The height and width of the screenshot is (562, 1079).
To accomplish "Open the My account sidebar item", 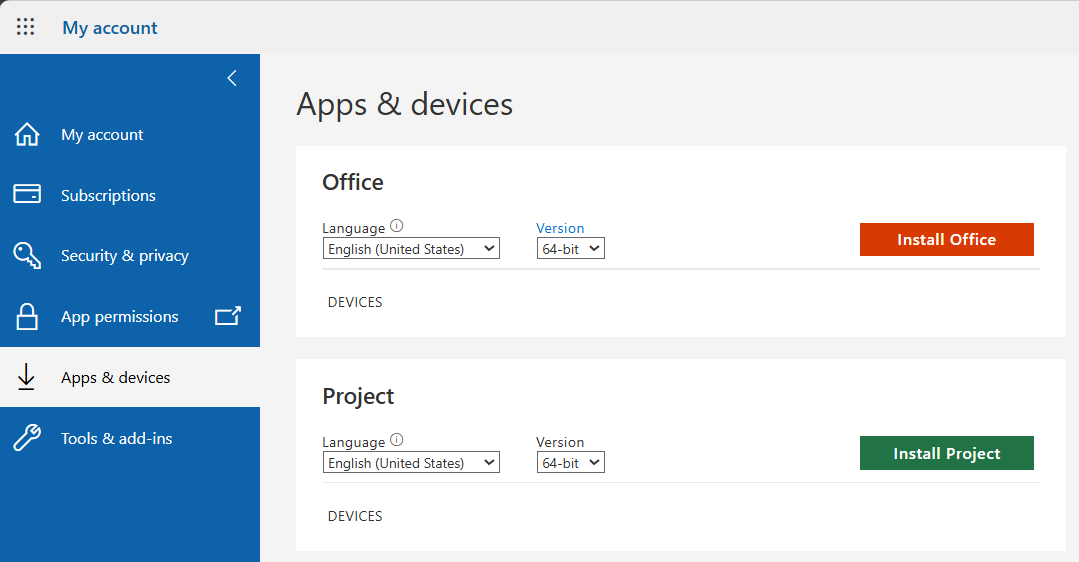I will [x=130, y=134].
